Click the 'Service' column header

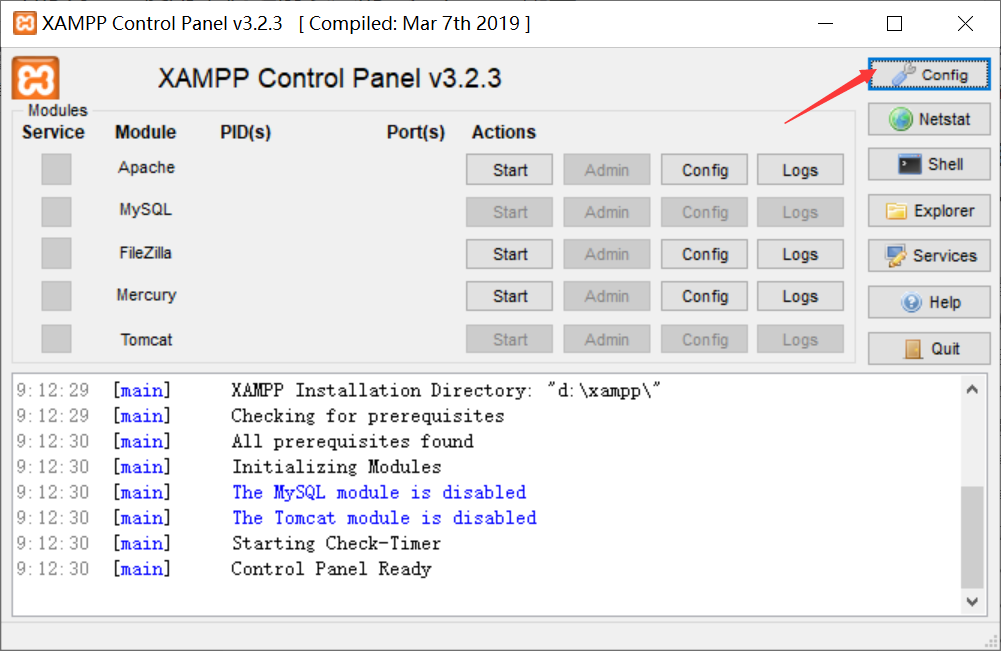pyautogui.click(x=53, y=132)
